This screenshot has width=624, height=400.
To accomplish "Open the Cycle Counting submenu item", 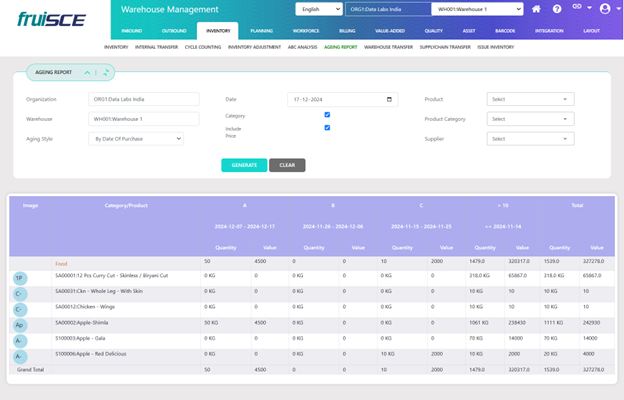I will (203, 47).
